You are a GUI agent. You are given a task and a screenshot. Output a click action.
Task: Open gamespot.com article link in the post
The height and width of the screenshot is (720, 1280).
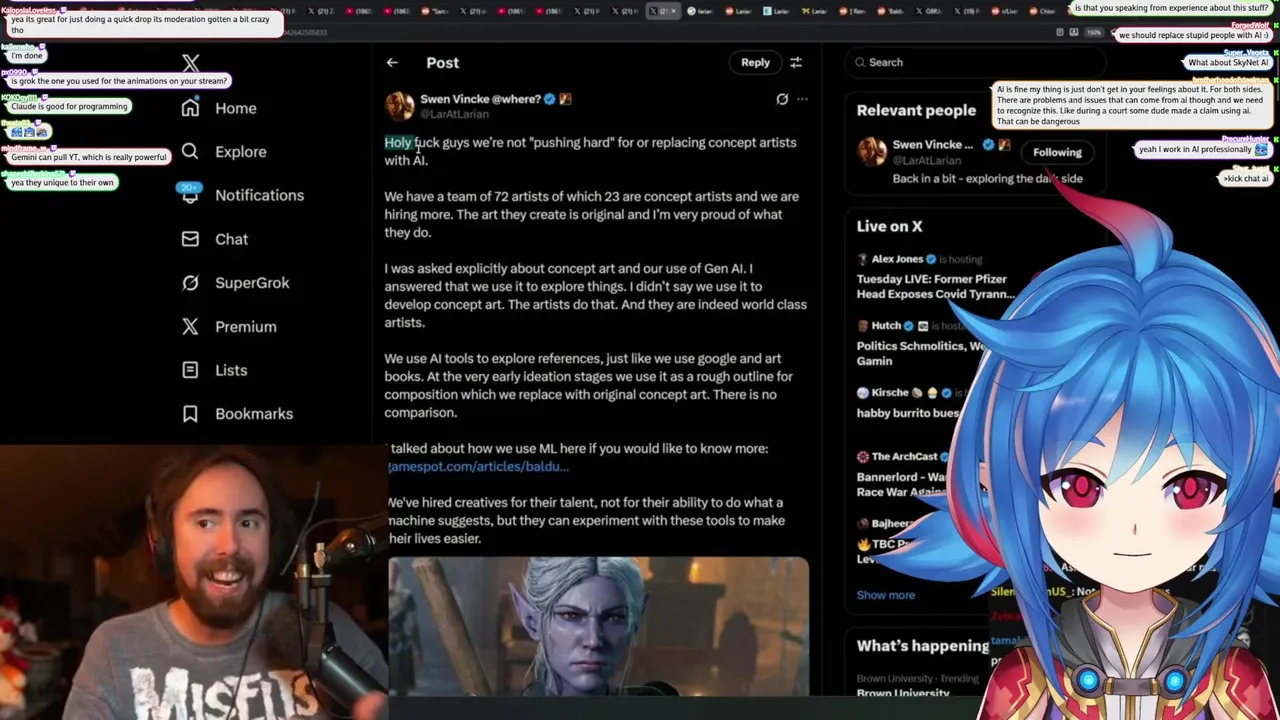(478, 466)
